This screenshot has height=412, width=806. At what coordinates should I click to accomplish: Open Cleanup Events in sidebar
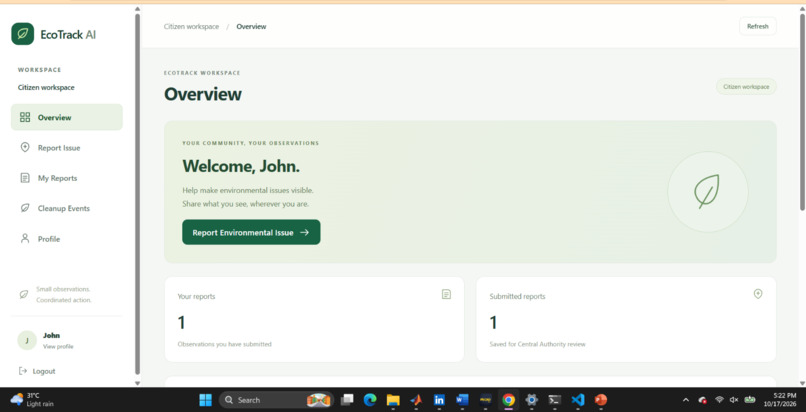67,209
